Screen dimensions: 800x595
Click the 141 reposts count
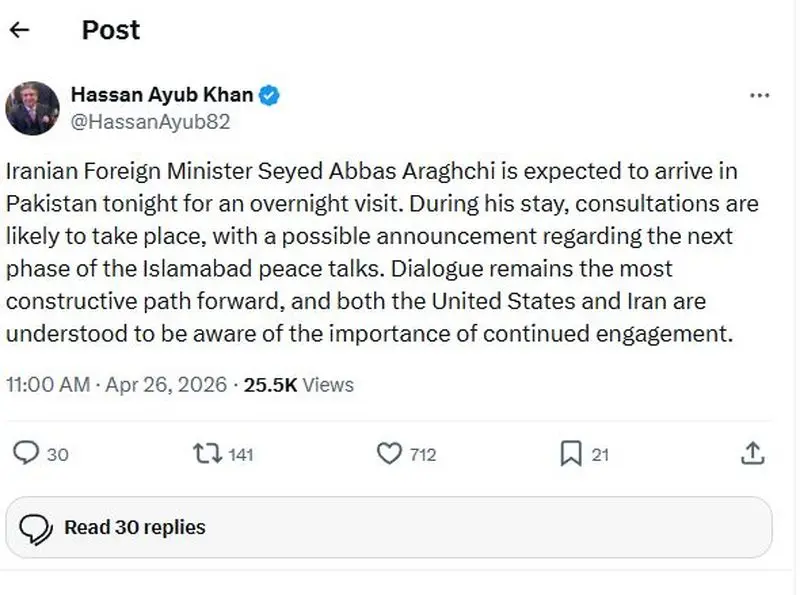coord(241,454)
